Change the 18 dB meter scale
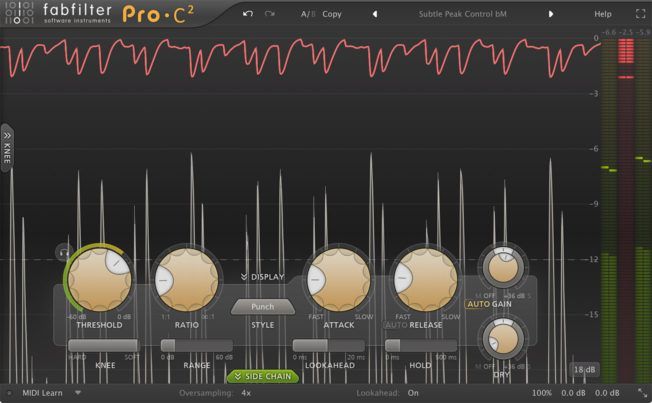The height and width of the screenshot is (403, 652). coord(584,369)
